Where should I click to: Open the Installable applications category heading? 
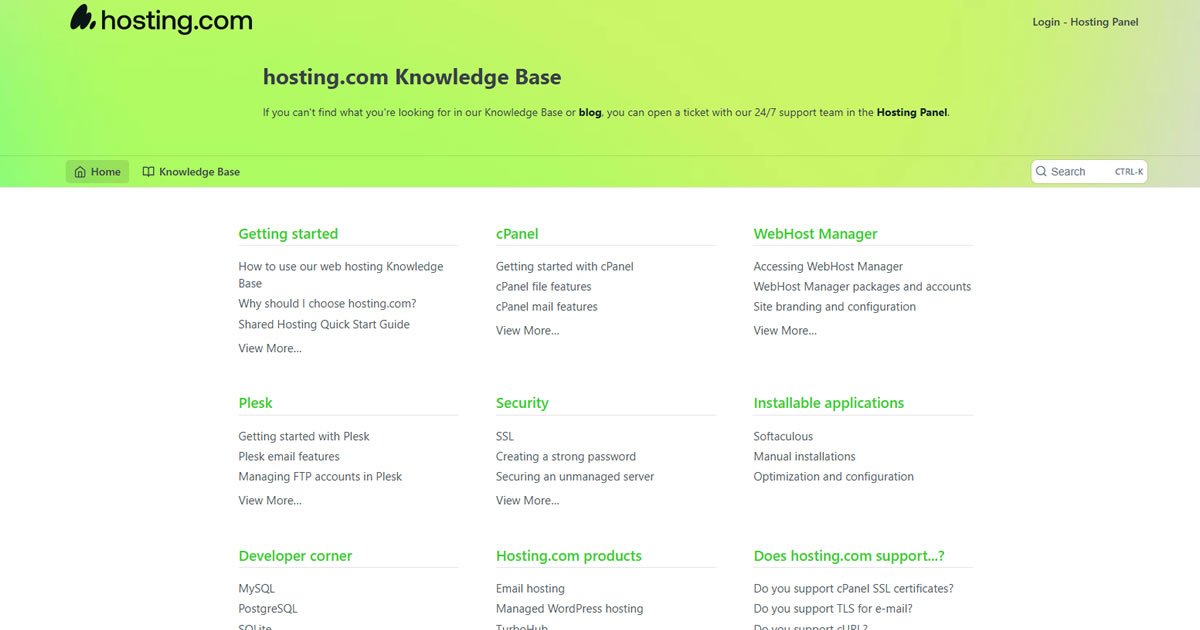pos(828,403)
